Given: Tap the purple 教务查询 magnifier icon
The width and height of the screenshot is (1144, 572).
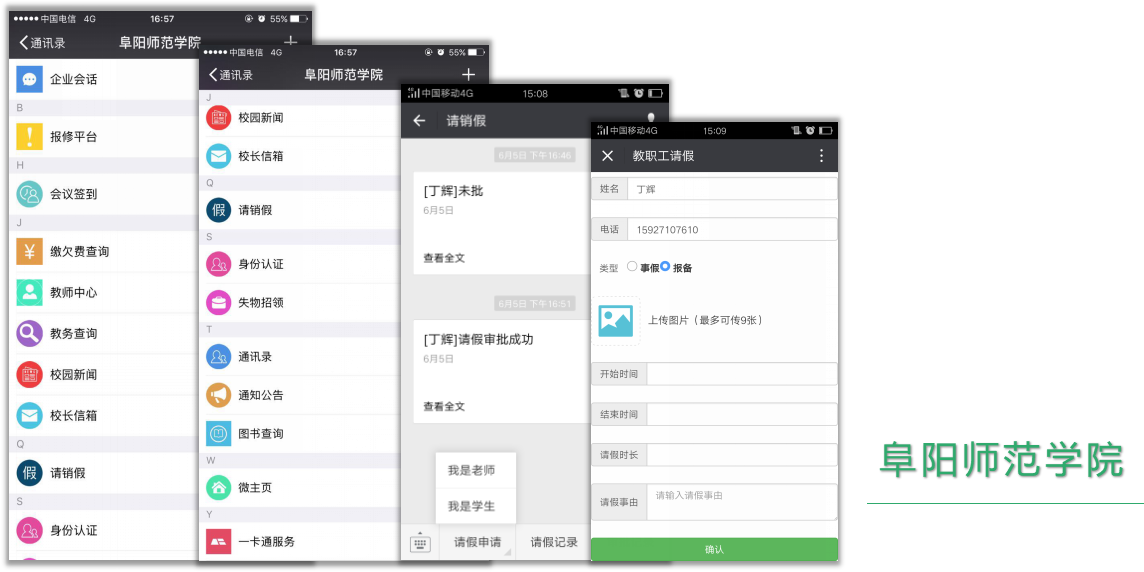Looking at the screenshot, I should tap(29, 333).
